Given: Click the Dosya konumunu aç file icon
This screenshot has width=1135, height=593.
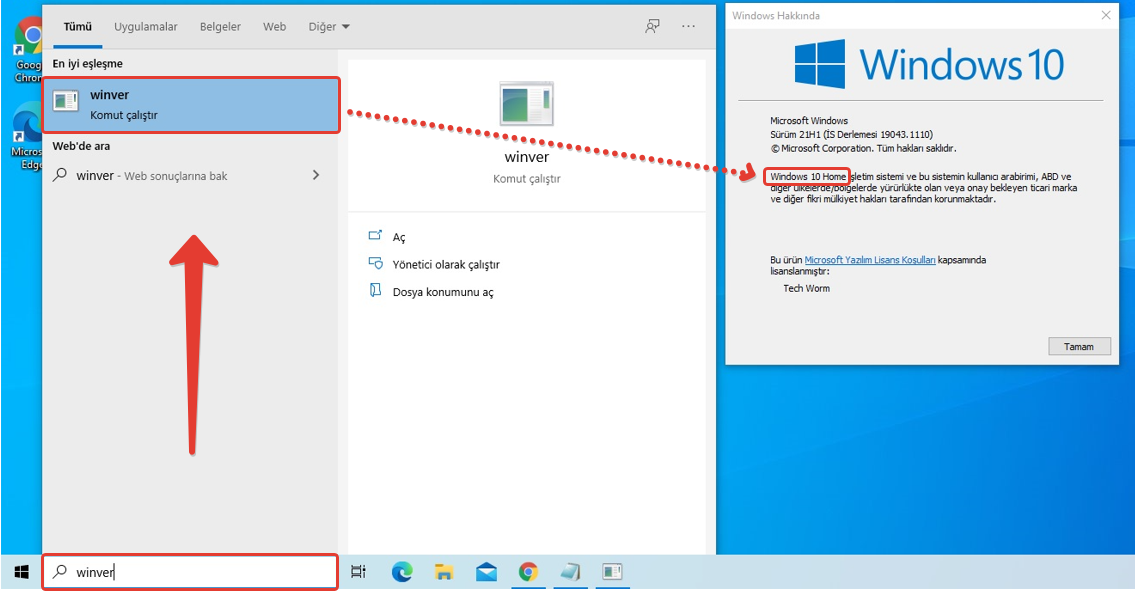Looking at the screenshot, I should tap(375, 291).
